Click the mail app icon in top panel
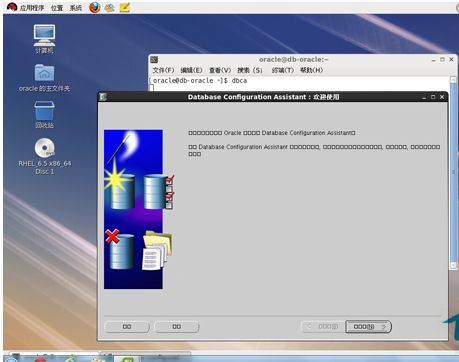The height and width of the screenshot is (362, 459). click(110, 7)
